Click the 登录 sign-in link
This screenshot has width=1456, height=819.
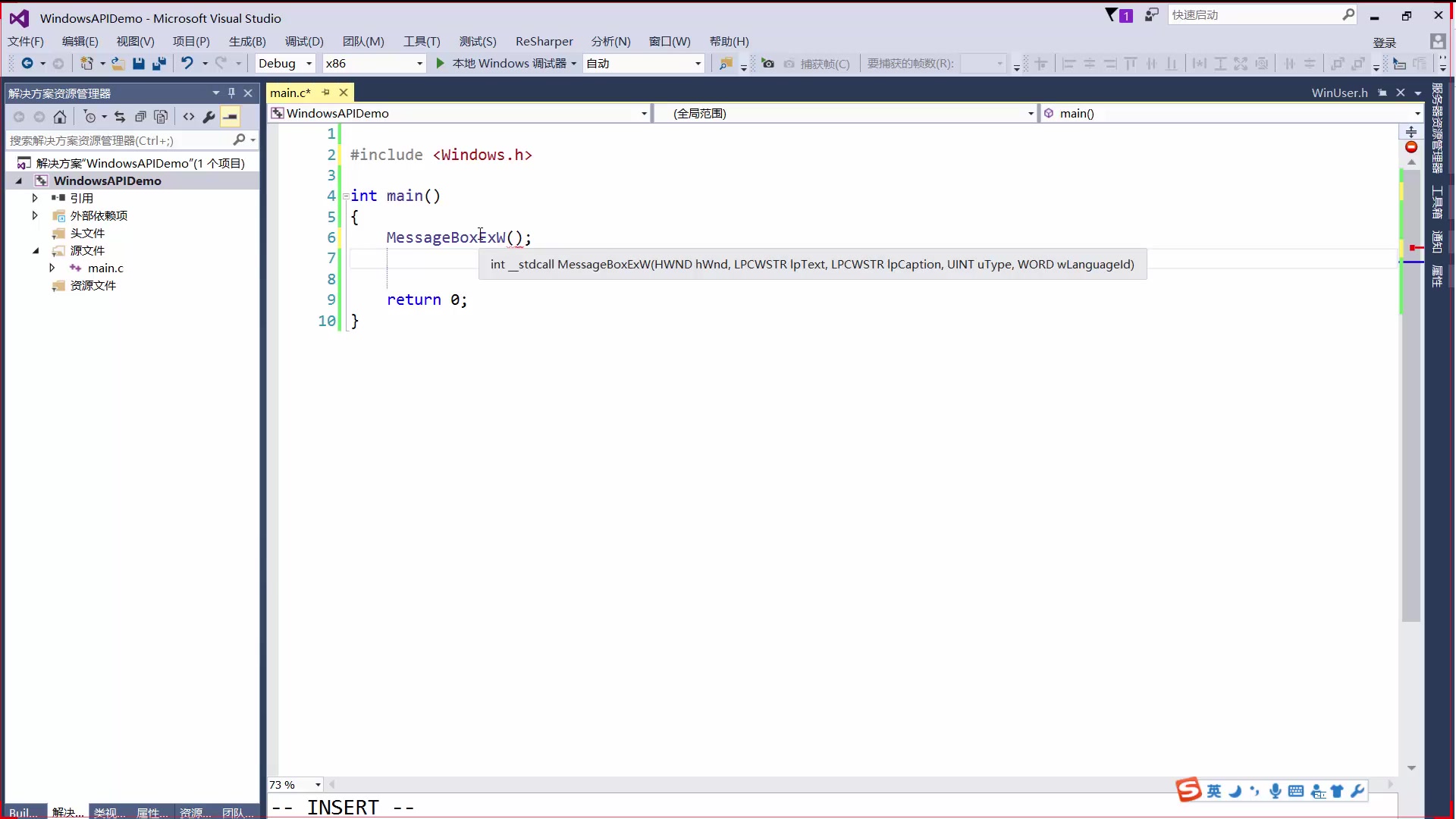(x=1384, y=42)
